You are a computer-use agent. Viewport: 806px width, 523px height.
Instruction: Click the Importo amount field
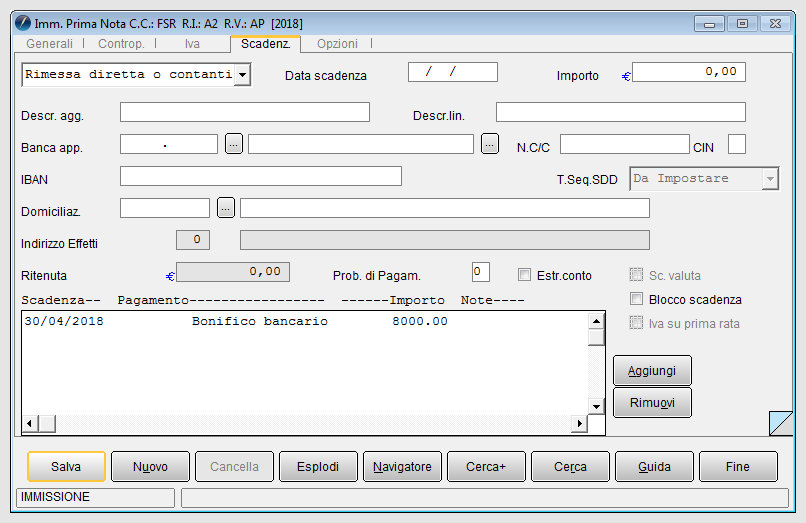[689, 72]
